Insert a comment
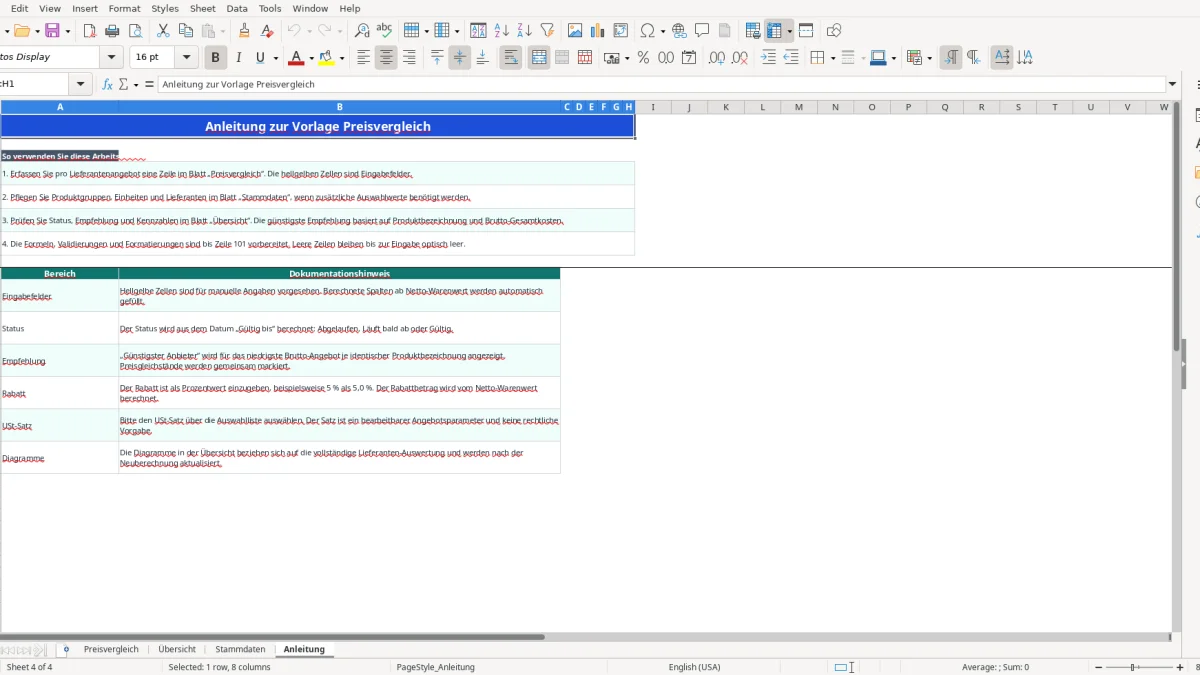 point(702,31)
